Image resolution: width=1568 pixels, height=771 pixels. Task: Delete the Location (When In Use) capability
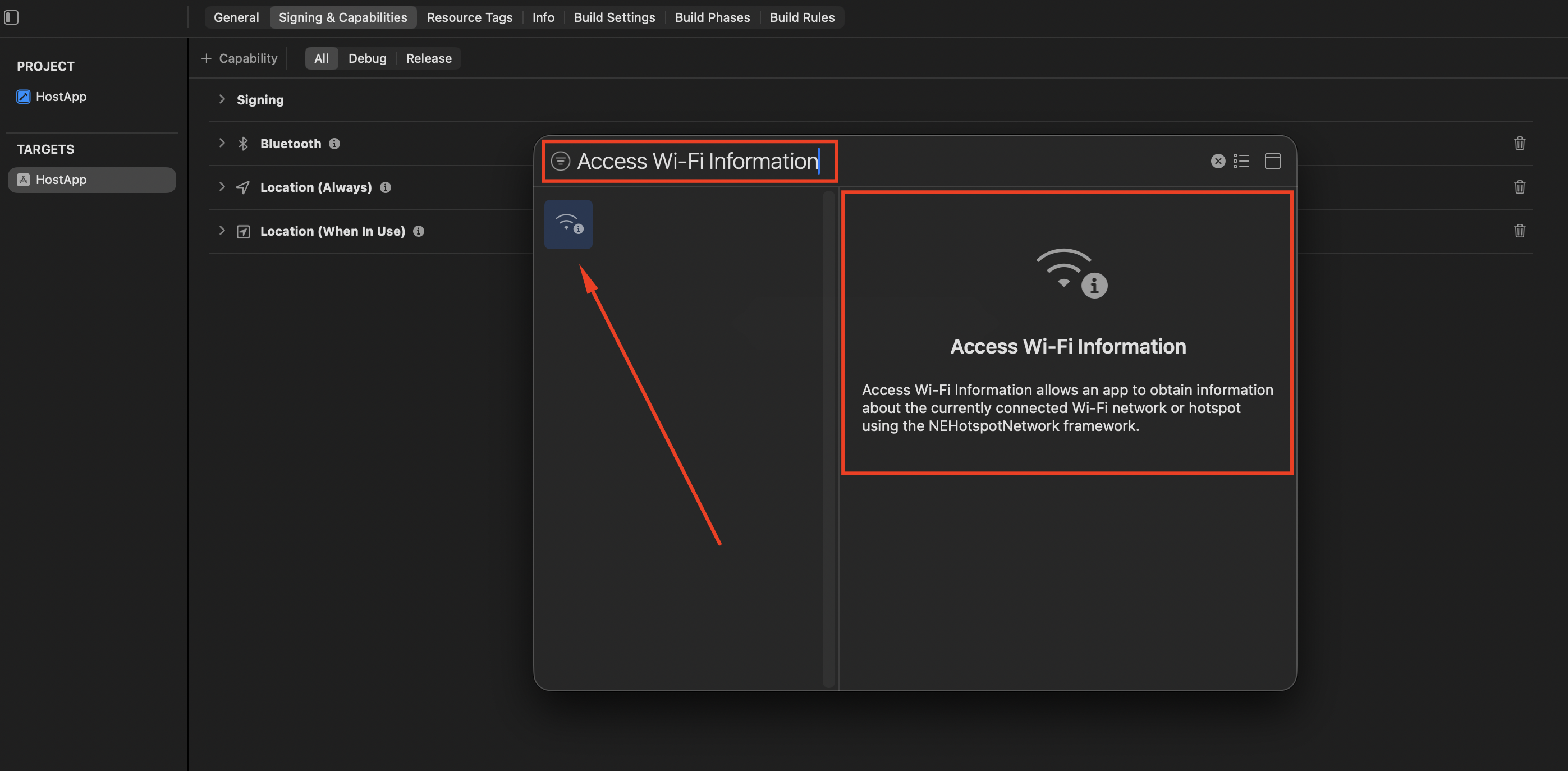click(x=1519, y=231)
